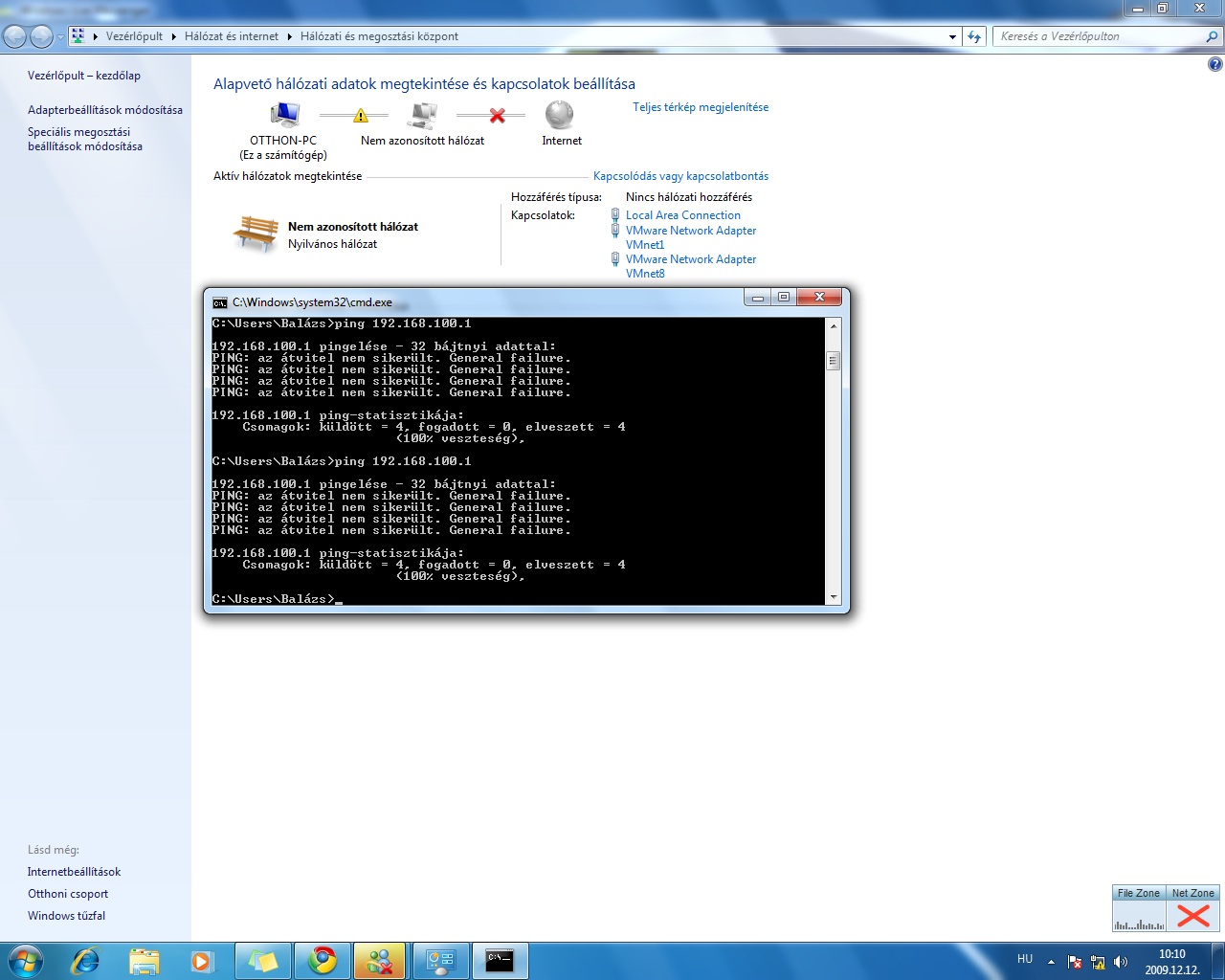The width and height of the screenshot is (1225, 980).
Task: Open the Windows Start menu
Action: 25,961
